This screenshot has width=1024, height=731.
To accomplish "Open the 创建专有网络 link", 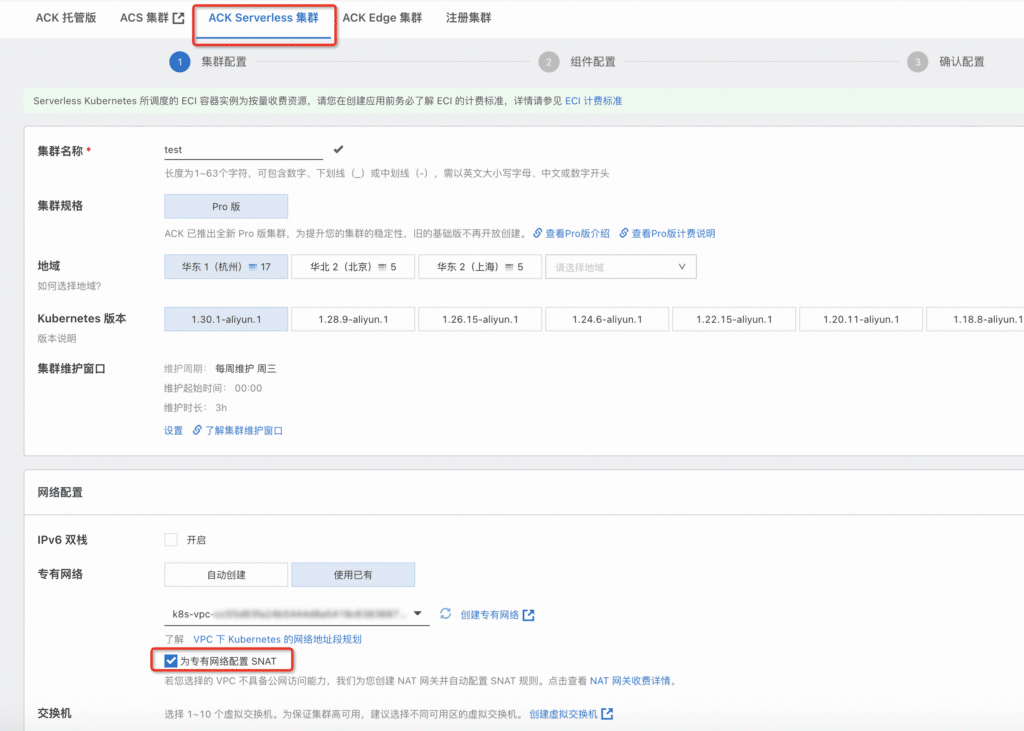I will 490,615.
